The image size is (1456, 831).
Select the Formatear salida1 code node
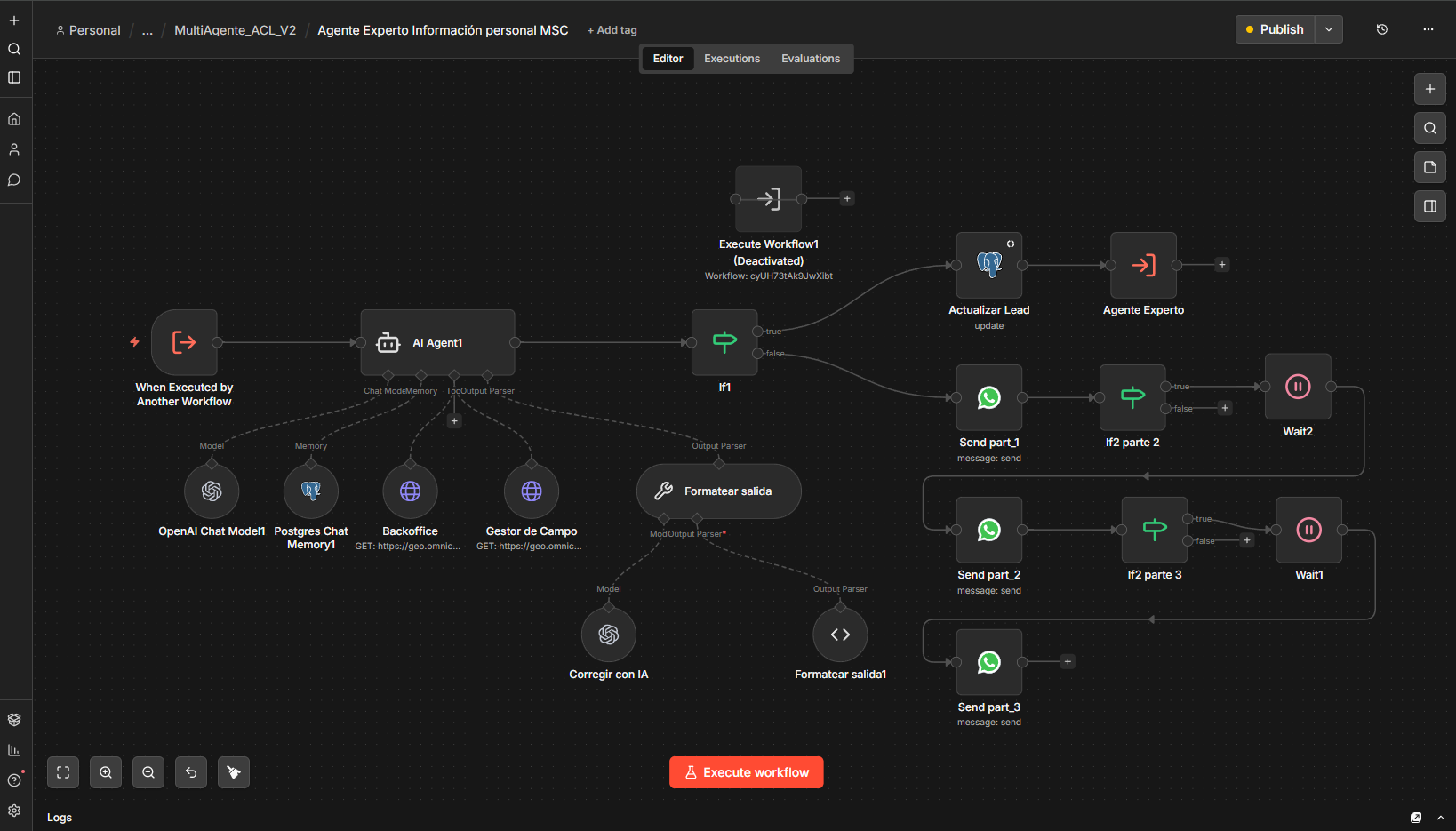coord(841,635)
